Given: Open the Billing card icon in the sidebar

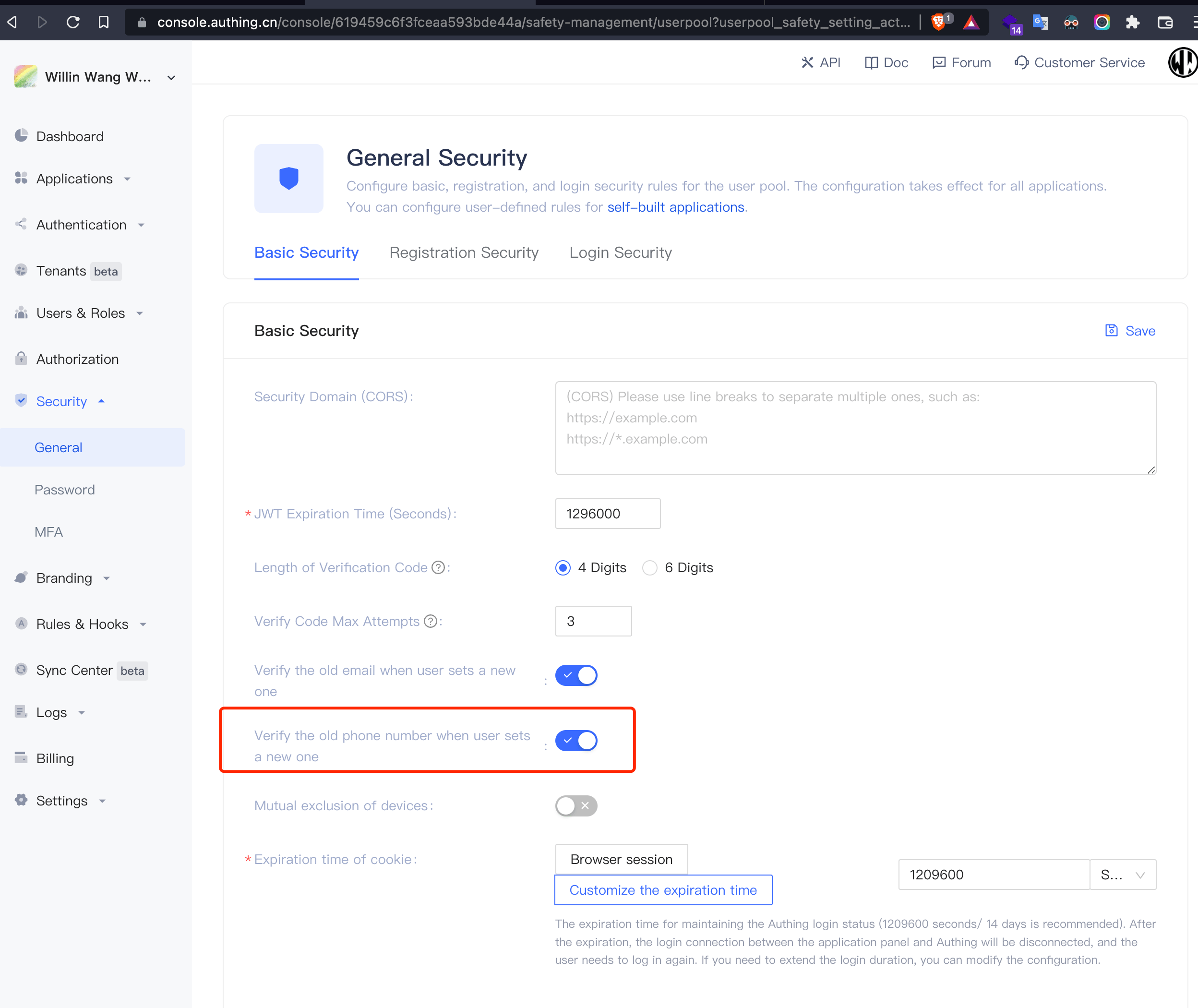Looking at the screenshot, I should [21, 758].
